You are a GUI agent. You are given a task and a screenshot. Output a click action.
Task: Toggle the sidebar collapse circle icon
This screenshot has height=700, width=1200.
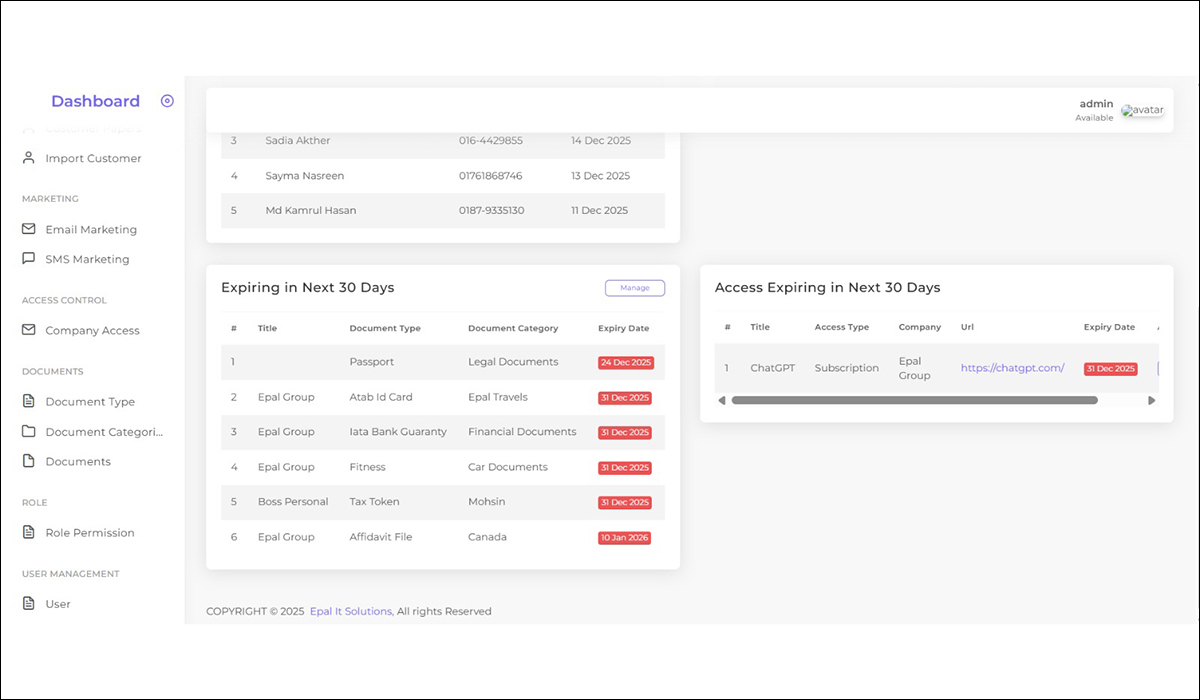point(167,101)
